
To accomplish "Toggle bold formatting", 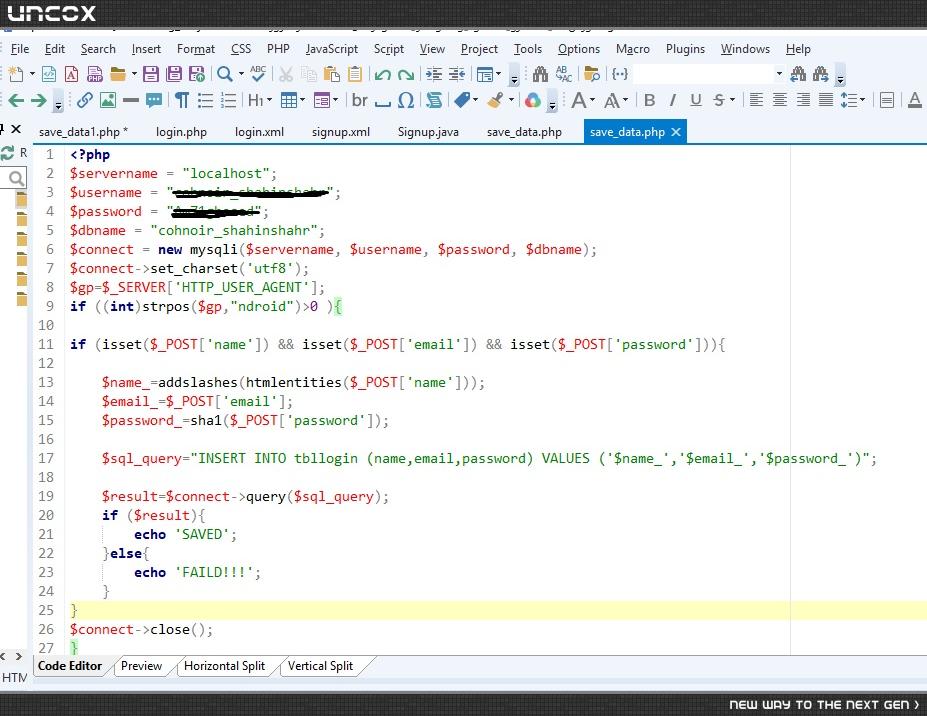I will (x=650, y=100).
